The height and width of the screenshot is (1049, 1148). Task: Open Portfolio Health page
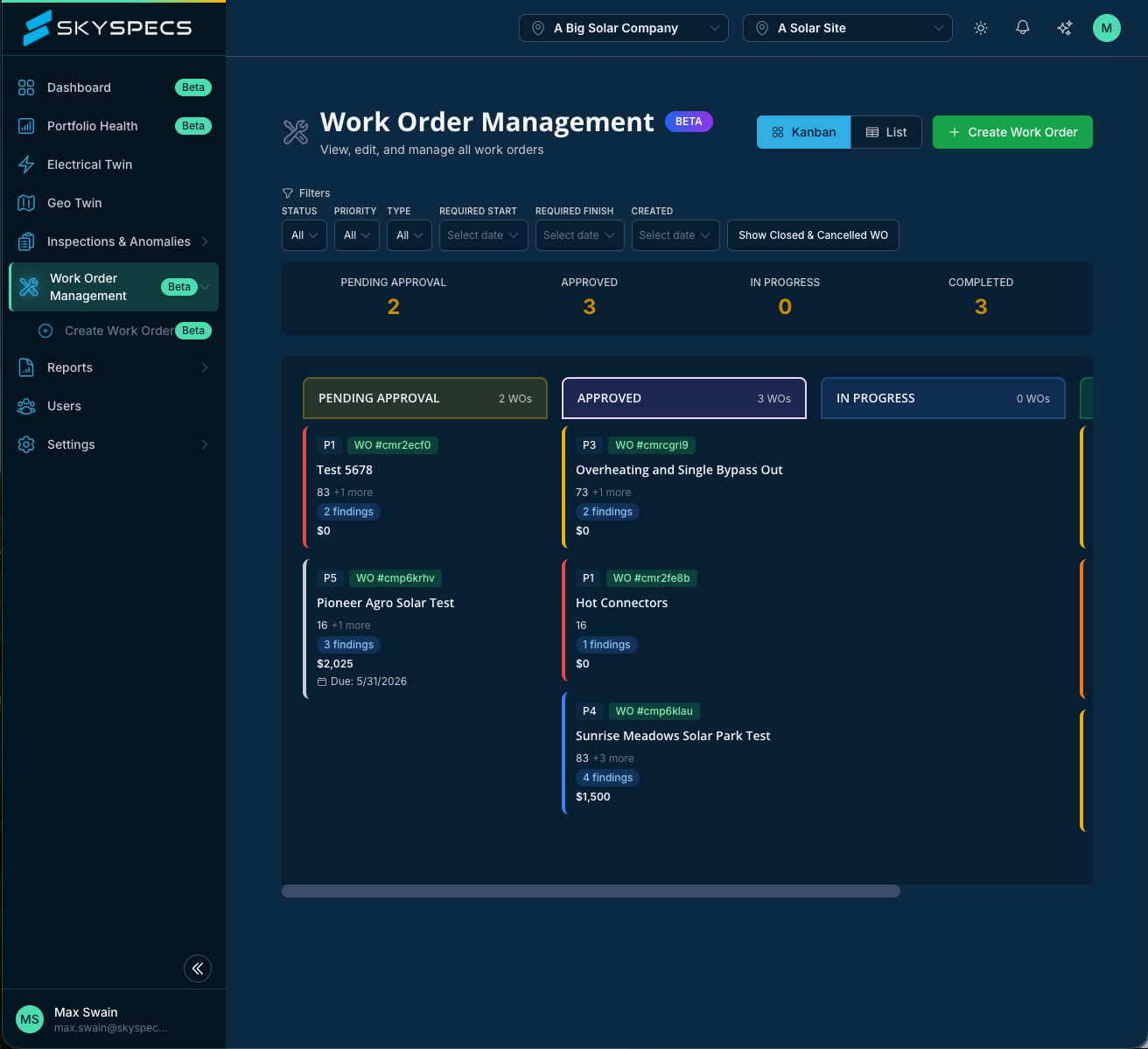click(114, 126)
